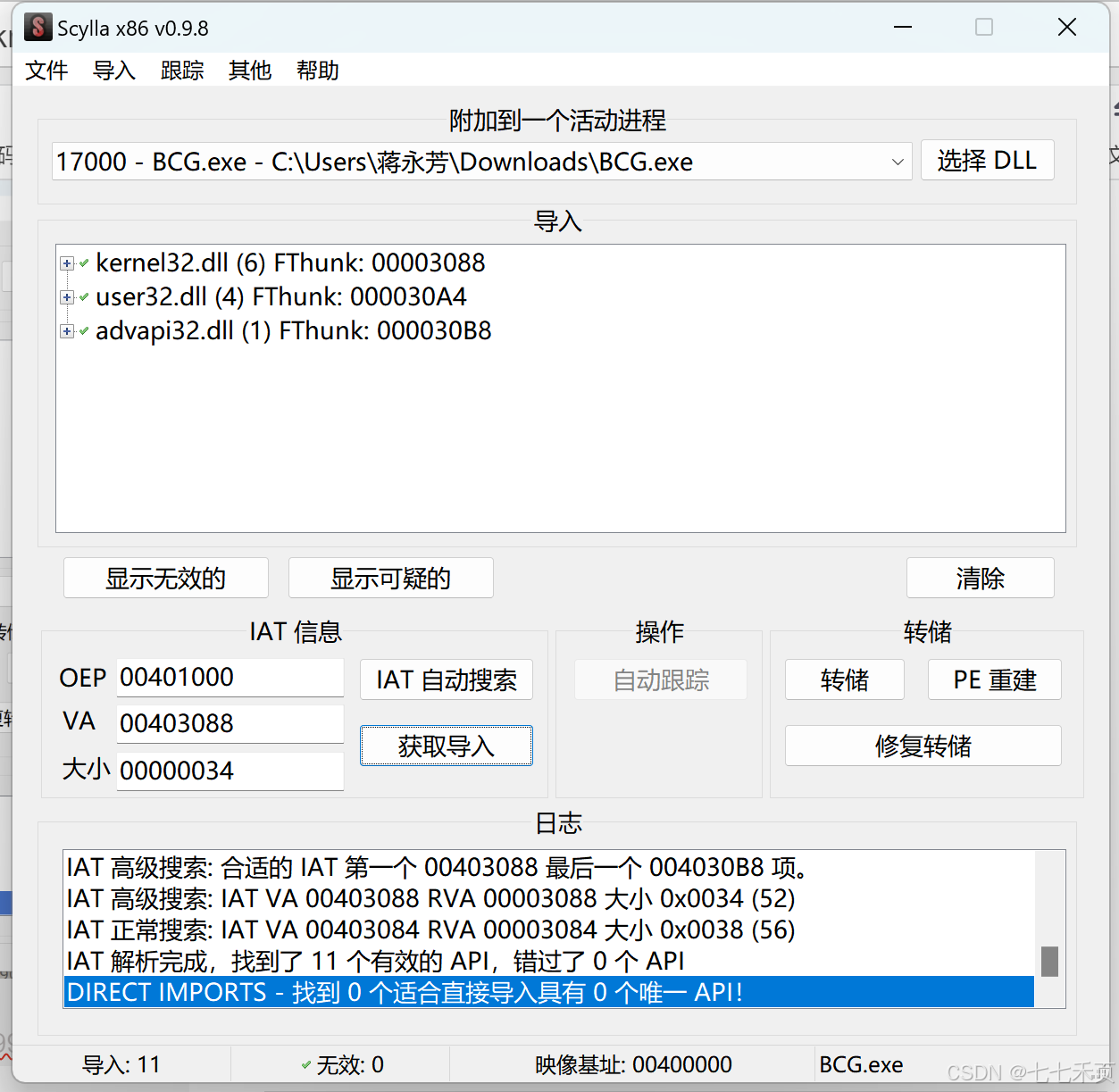The height and width of the screenshot is (1092, 1119).
Task: Open the 跟踪 menu
Action: tap(182, 71)
